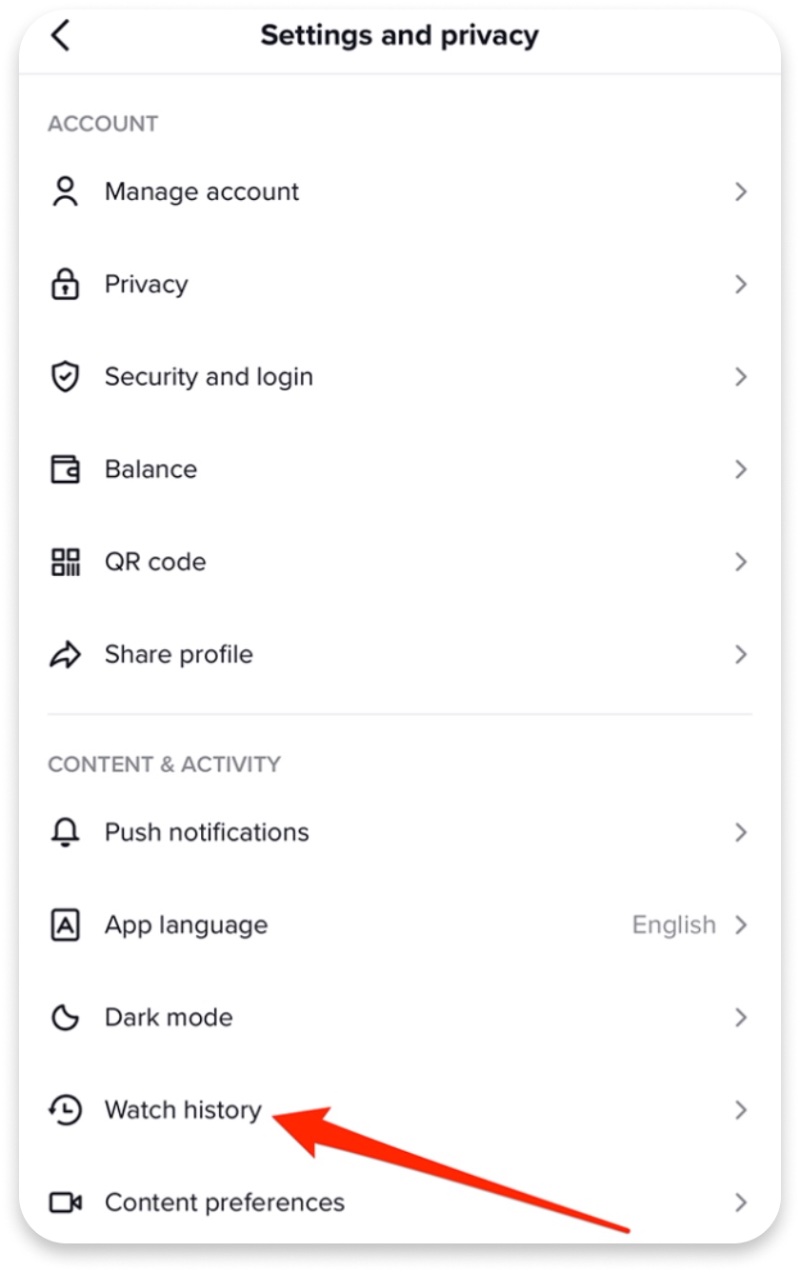Screen dimensions: 800x1272
Task: Open the Watch history entry
Action: [x=183, y=1110]
